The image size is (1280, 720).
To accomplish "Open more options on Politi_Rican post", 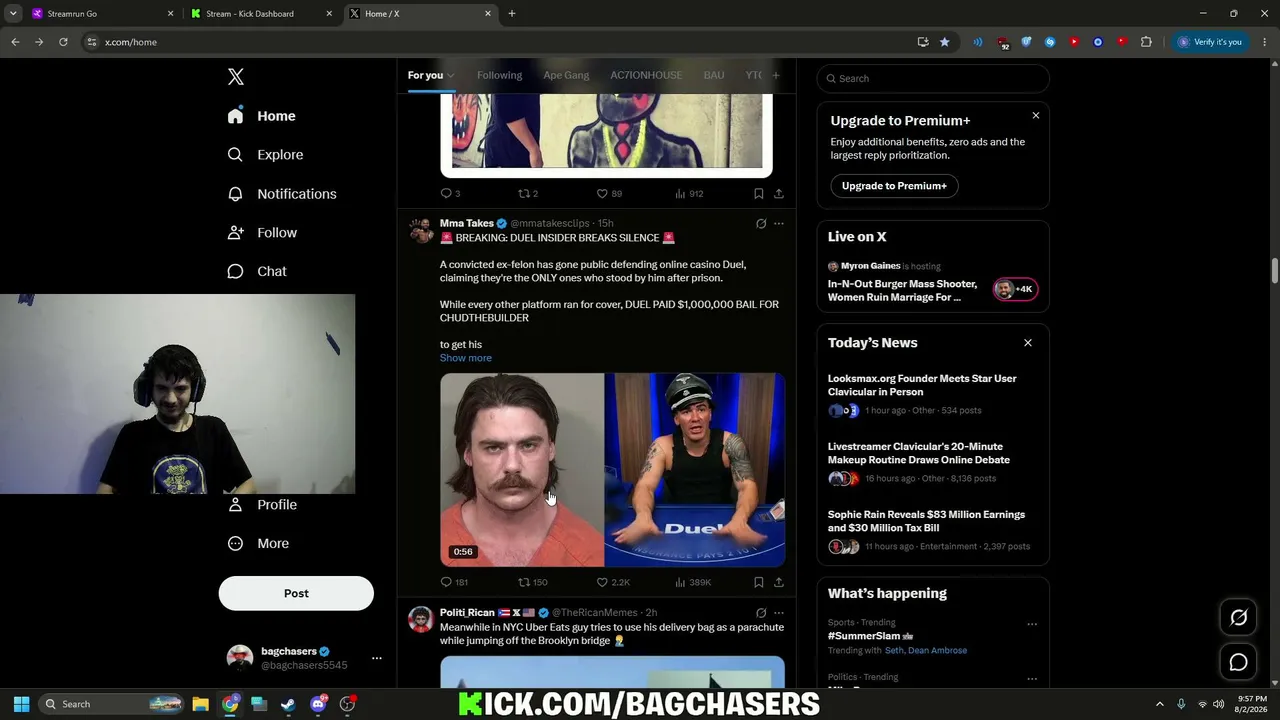I will (779, 613).
